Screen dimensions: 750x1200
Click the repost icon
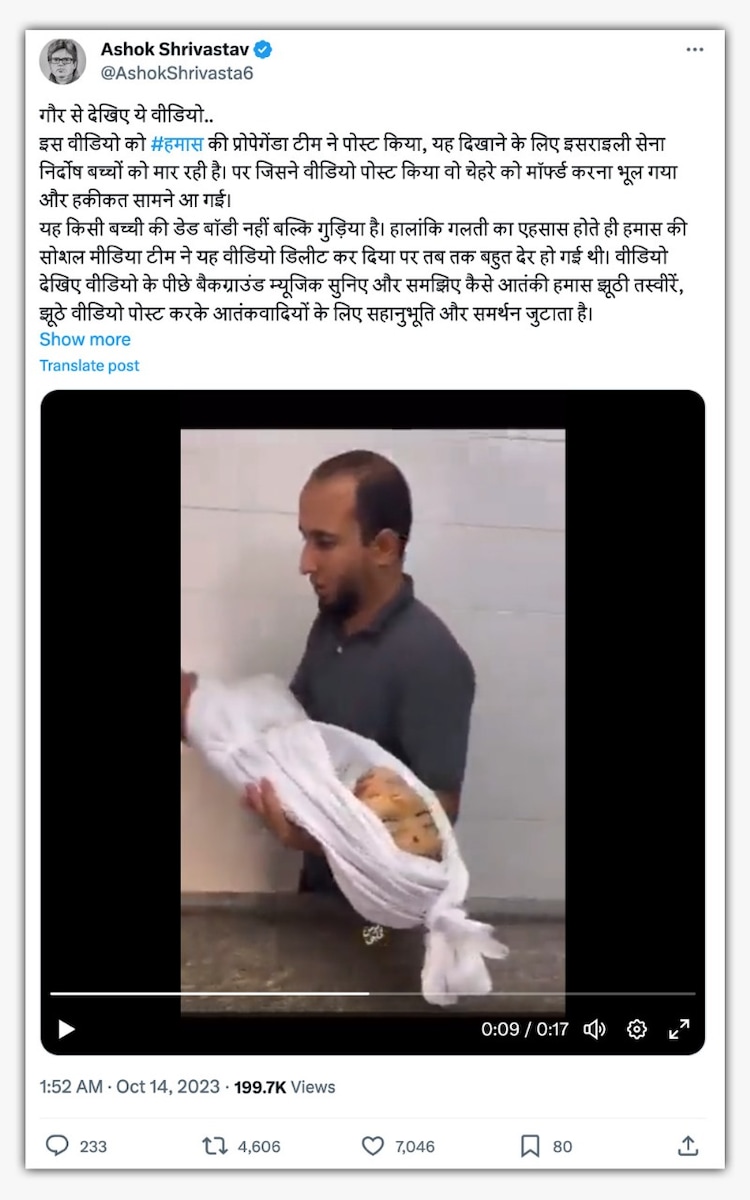(x=215, y=1145)
